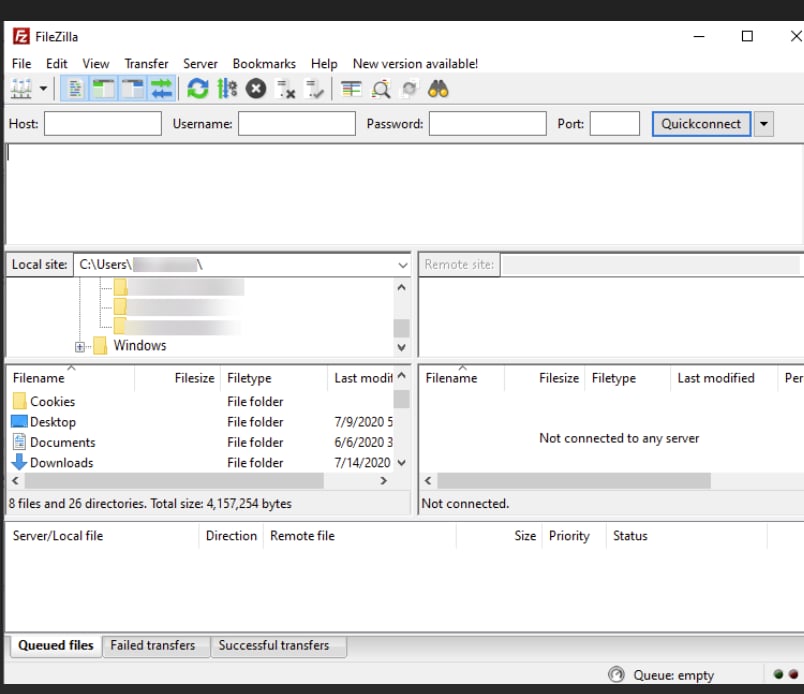Click the red activity indicator light
This screenshot has height=694, width=804.
point(793,675)
